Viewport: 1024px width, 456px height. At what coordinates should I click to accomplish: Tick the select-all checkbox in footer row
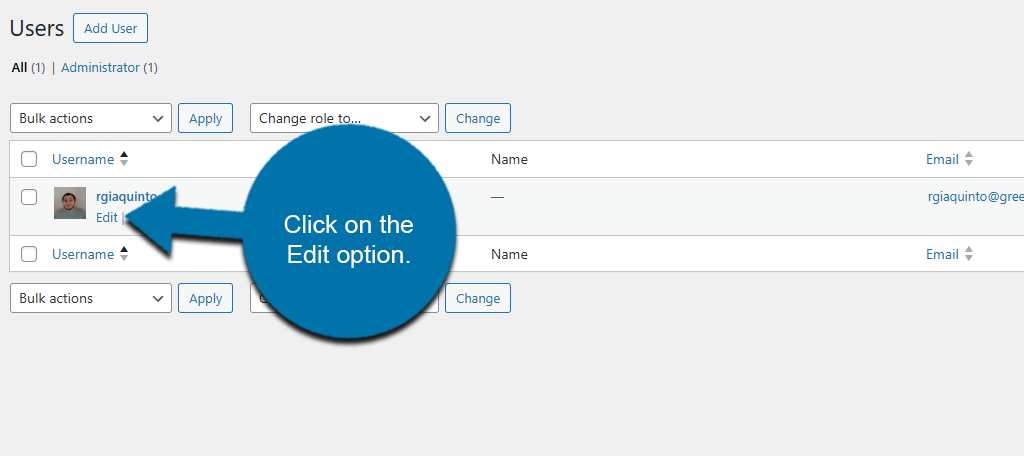(x=29, y=254)
